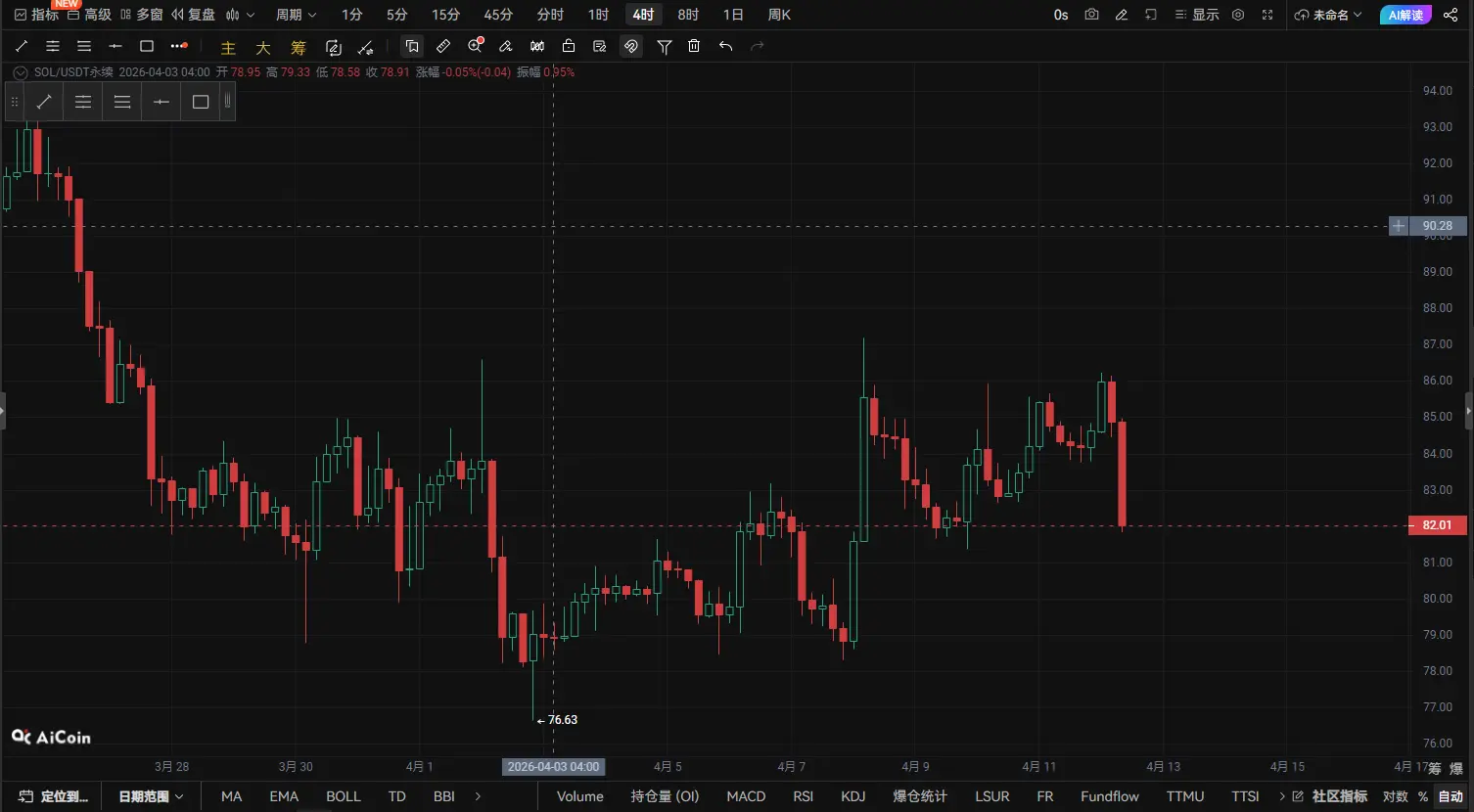Screen dimensions: 1474x812
Task: Click the 0s refresh countdown
Action: 1061,15
